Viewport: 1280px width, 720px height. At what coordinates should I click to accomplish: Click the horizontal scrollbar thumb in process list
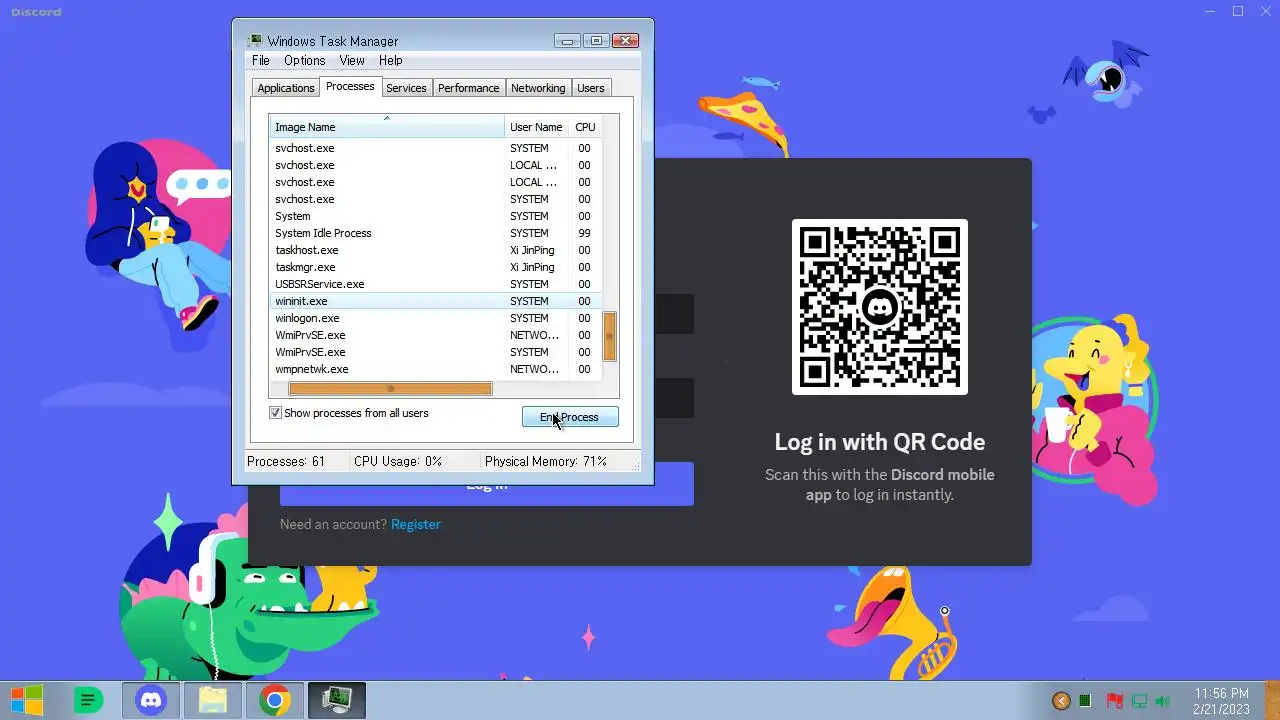coord(390,389)
